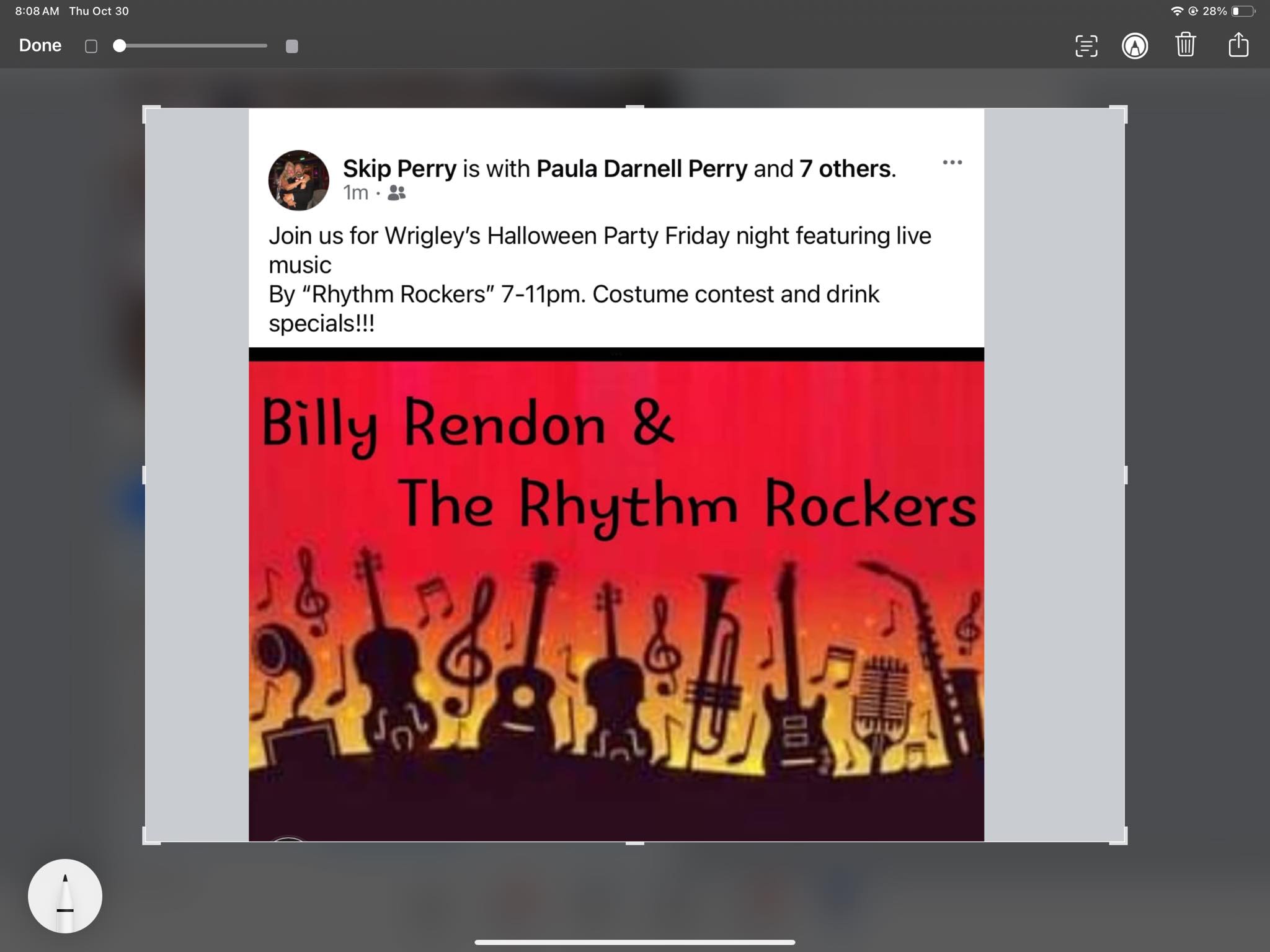Viewport: 1270px width, 952px height.
Task: Expand the '7 others' tagged list
Action: 845,169
